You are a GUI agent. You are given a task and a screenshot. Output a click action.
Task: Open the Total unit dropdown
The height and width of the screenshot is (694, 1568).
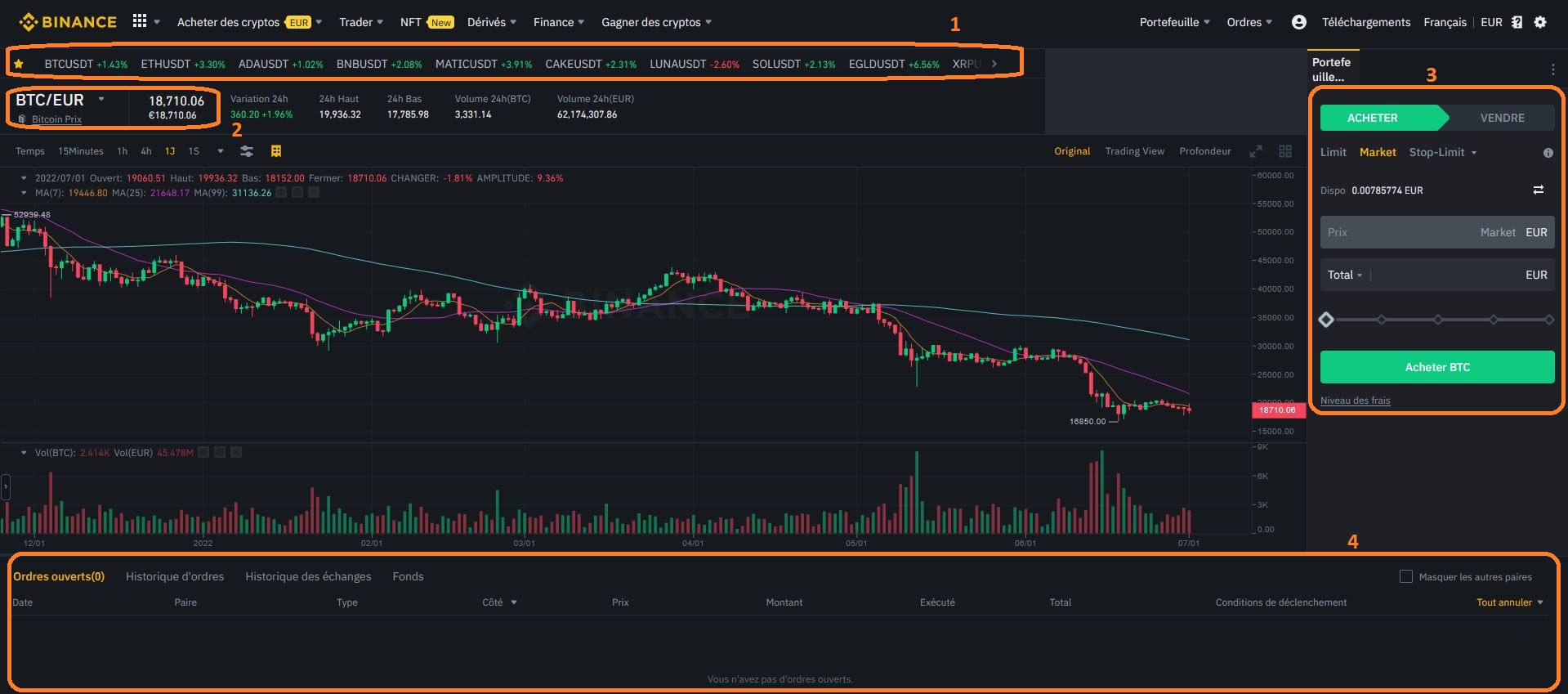coord(1345,275)
